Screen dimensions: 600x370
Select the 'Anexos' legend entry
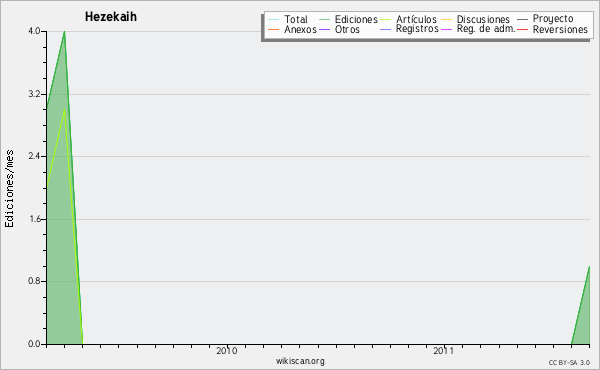click(x=300, y=29)
